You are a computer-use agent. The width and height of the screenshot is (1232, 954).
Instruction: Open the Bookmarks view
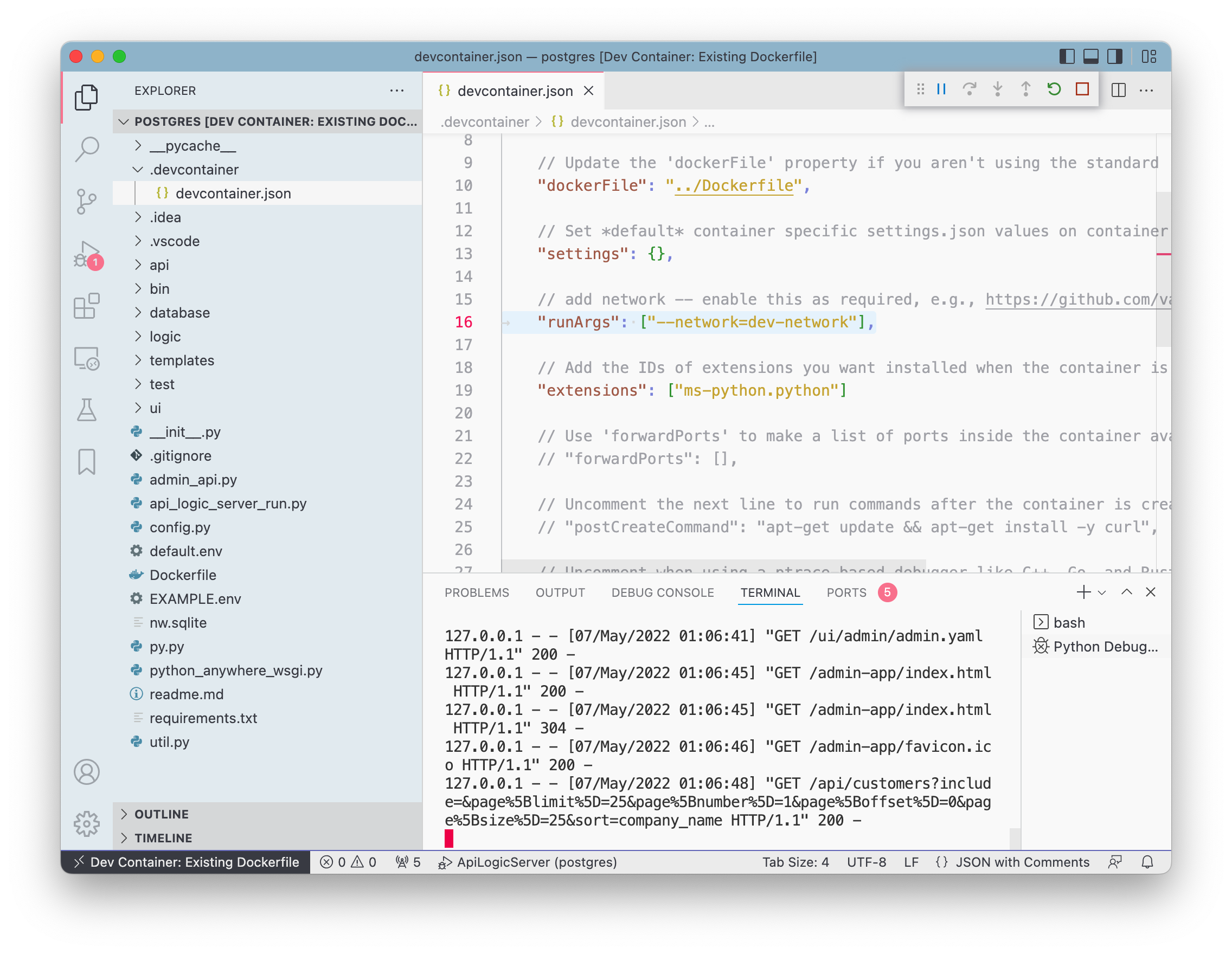coord(86,462)
